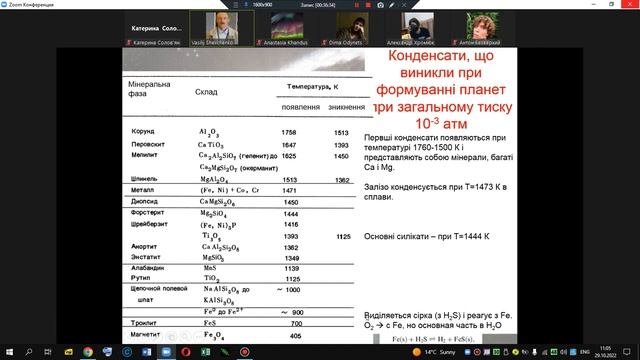Screen dimensions: 640x360
Task: Stop the screen recording with red square
Action: pos(368,5)
